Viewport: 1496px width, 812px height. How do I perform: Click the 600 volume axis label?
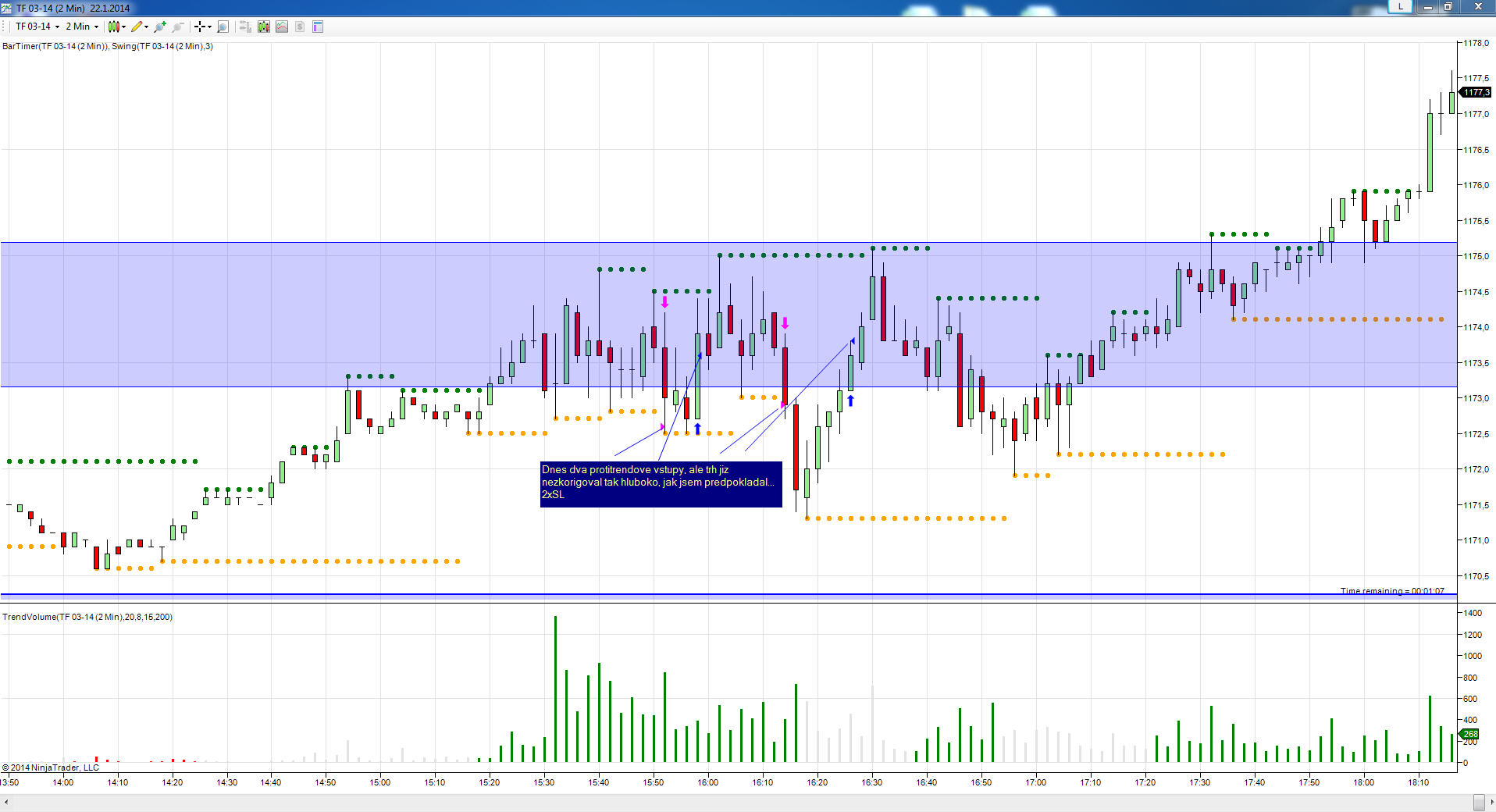coord(1470,699)
